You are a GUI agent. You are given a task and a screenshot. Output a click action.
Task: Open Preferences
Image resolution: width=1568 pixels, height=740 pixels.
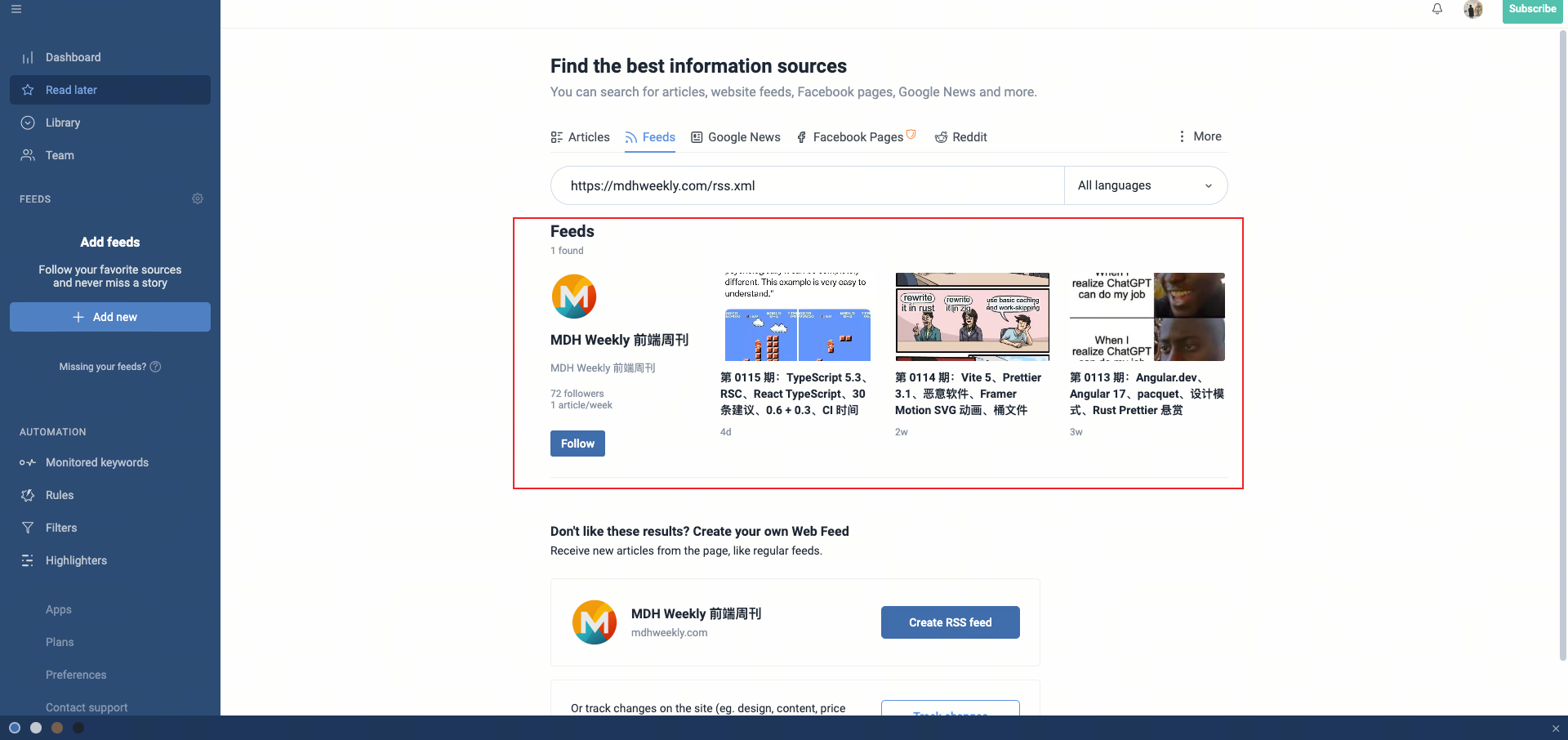(x=76, y=675)
